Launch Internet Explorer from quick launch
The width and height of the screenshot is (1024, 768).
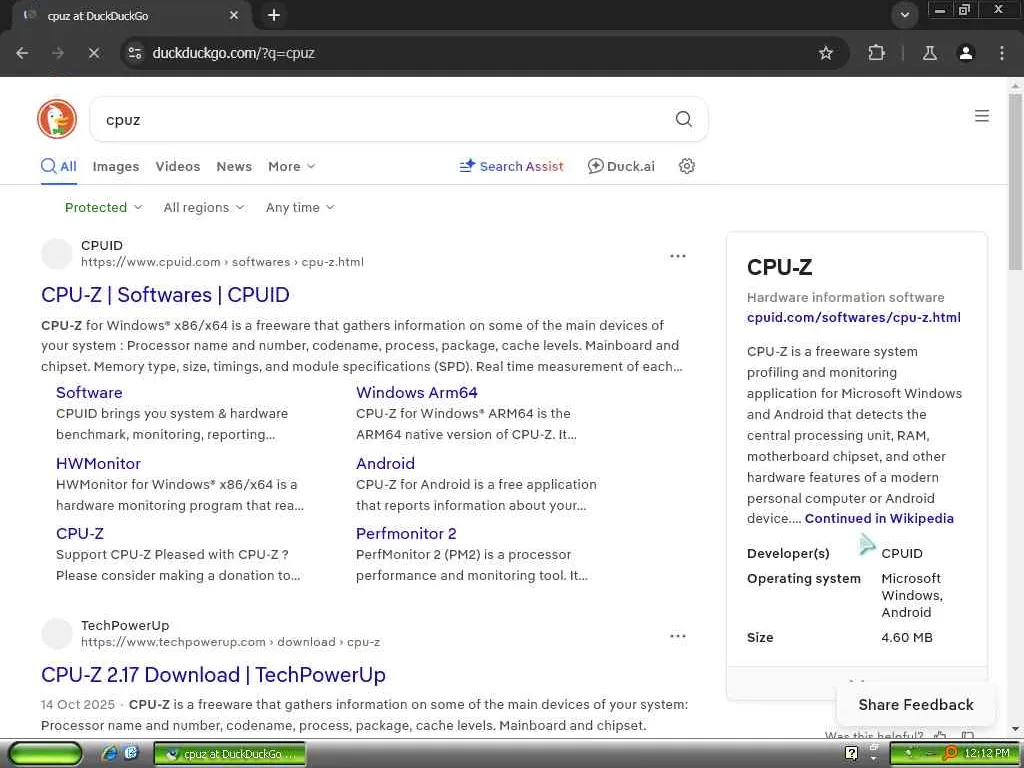click(x=110, y=754)
